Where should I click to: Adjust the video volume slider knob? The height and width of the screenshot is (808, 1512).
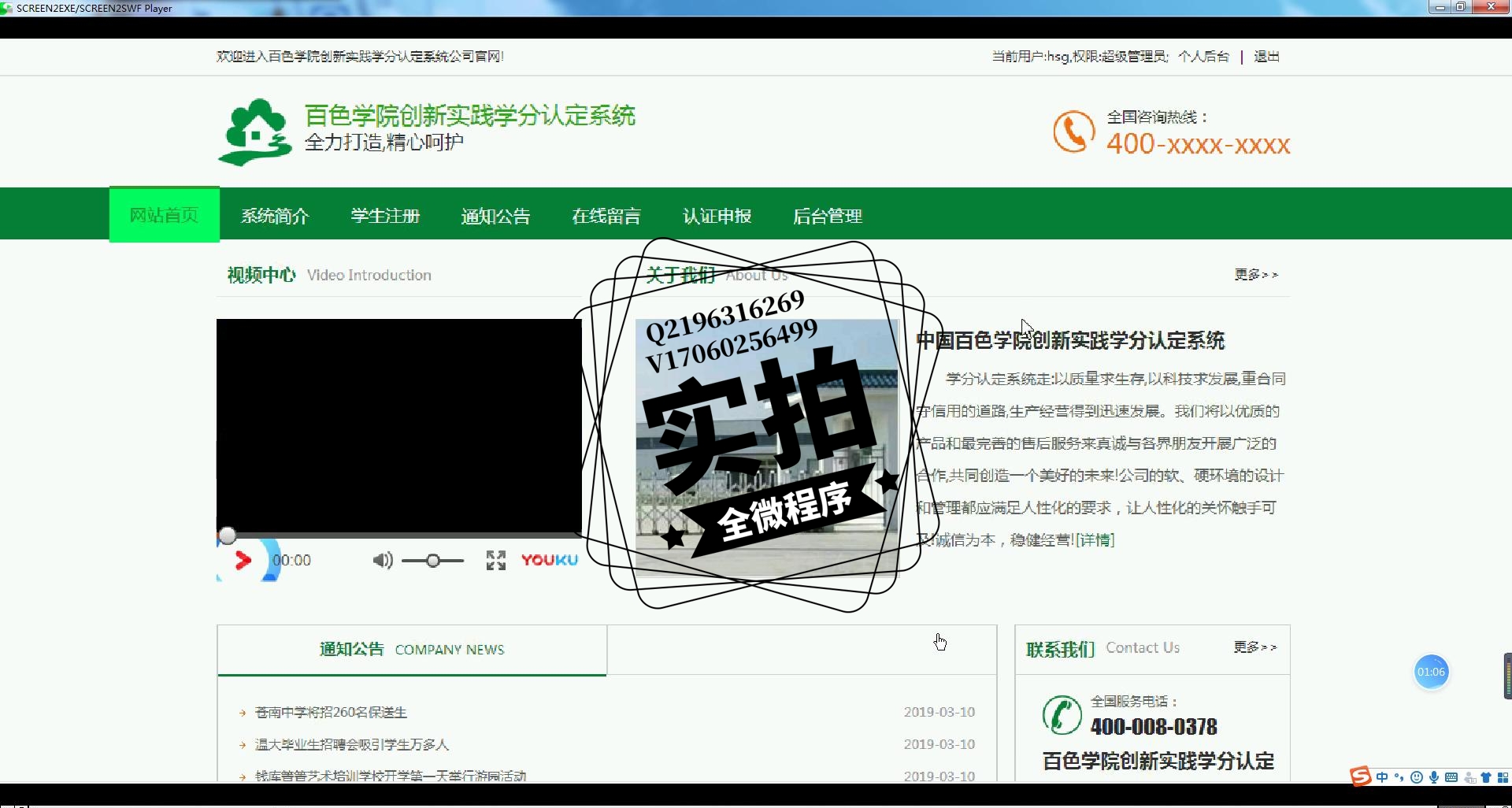tap(433, 561)
